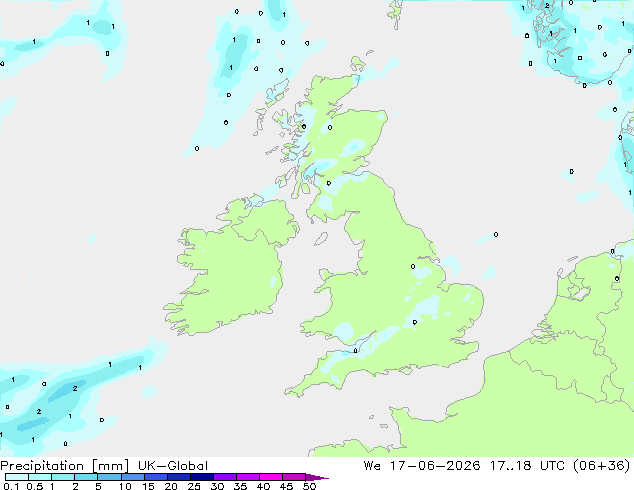Viewport: 634px width, 490px height.
Task: Select the 10–15 mm legend swatch
Action: [132, 477]
